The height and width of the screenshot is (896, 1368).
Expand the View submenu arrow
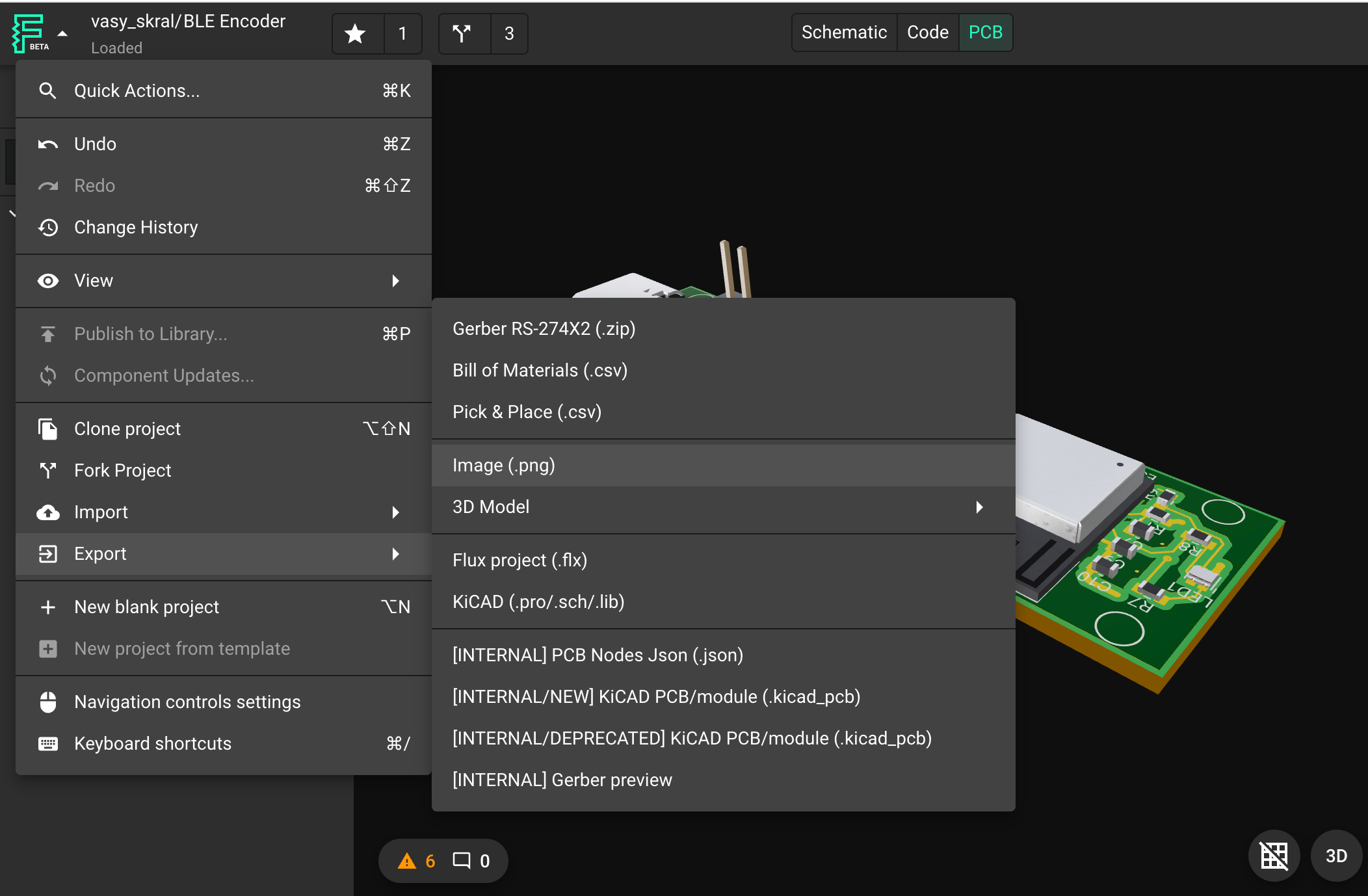395,281
